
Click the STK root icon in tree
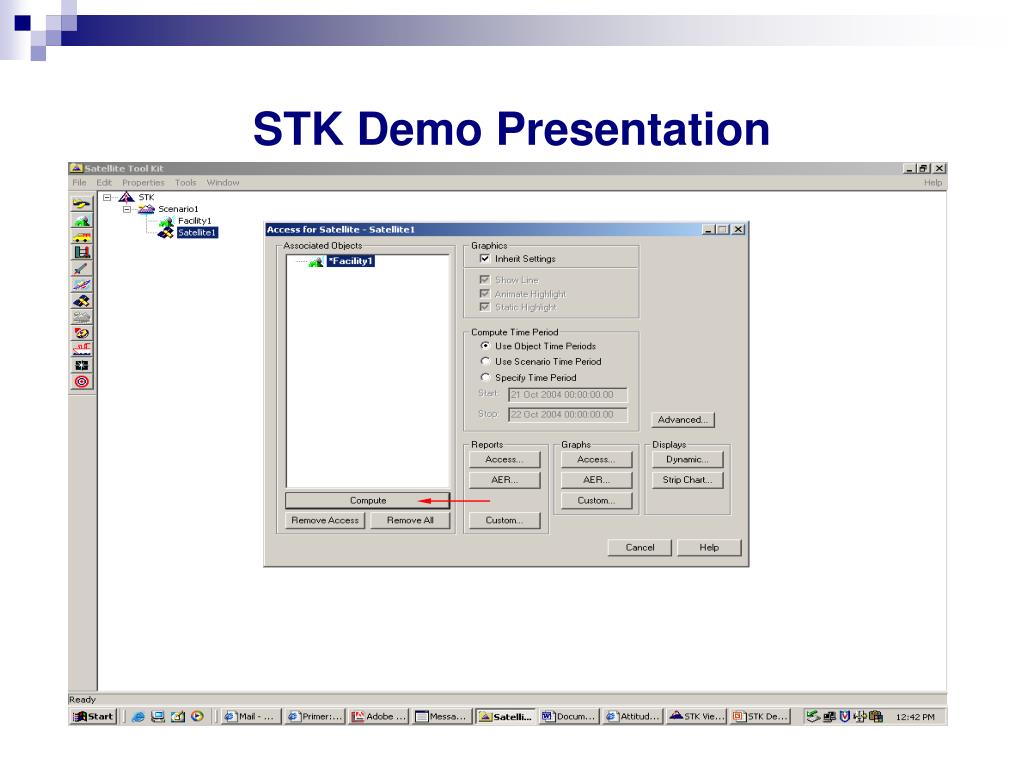[x=126, y=197]
